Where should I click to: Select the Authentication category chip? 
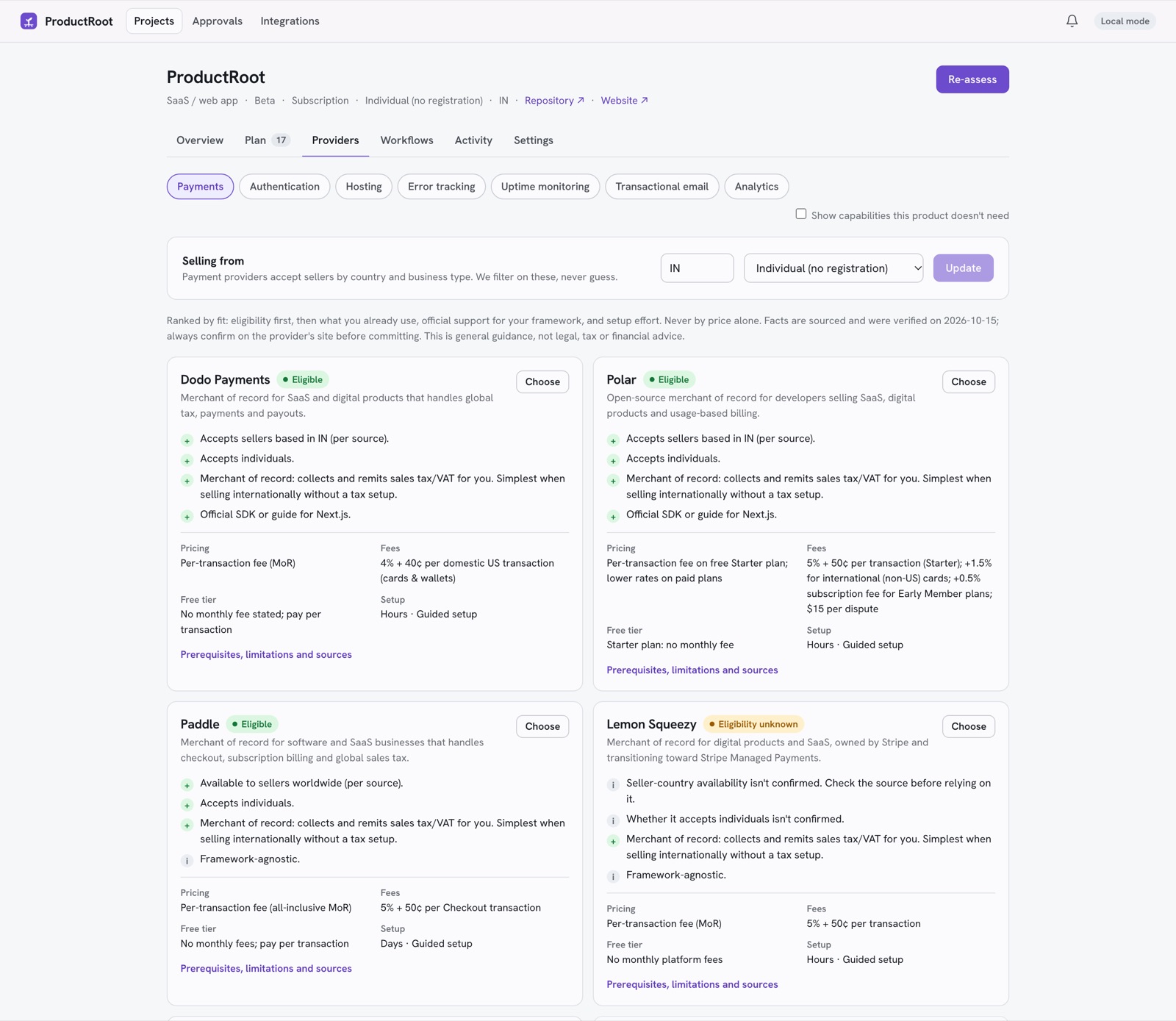click(x=284, y=187)
